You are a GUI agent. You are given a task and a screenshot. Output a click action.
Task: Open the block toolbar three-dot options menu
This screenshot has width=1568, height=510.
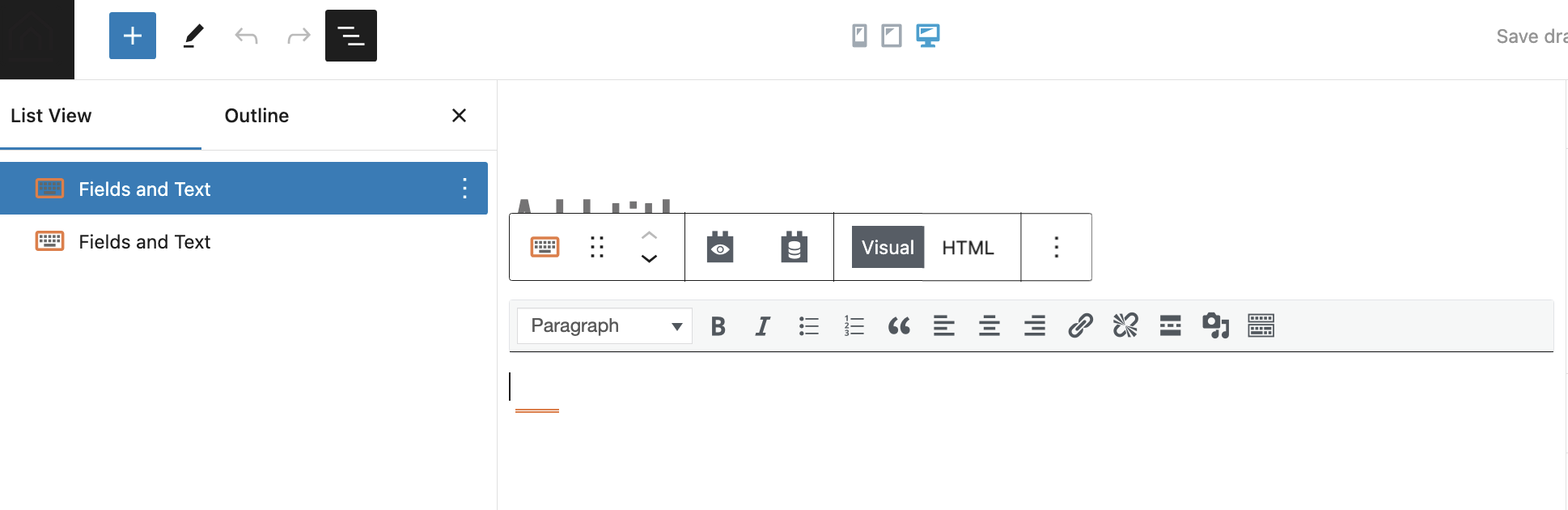click(1057, 247)
